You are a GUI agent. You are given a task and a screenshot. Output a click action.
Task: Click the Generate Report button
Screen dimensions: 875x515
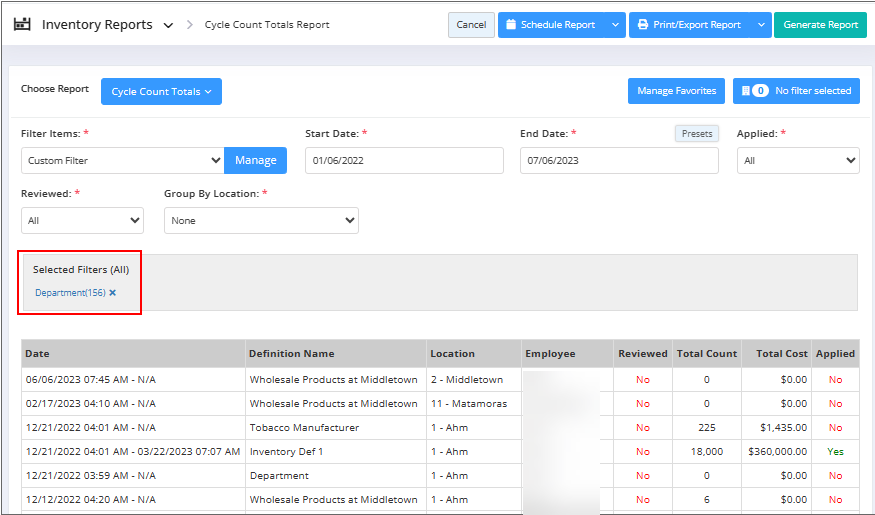click(x=820, y=25)
